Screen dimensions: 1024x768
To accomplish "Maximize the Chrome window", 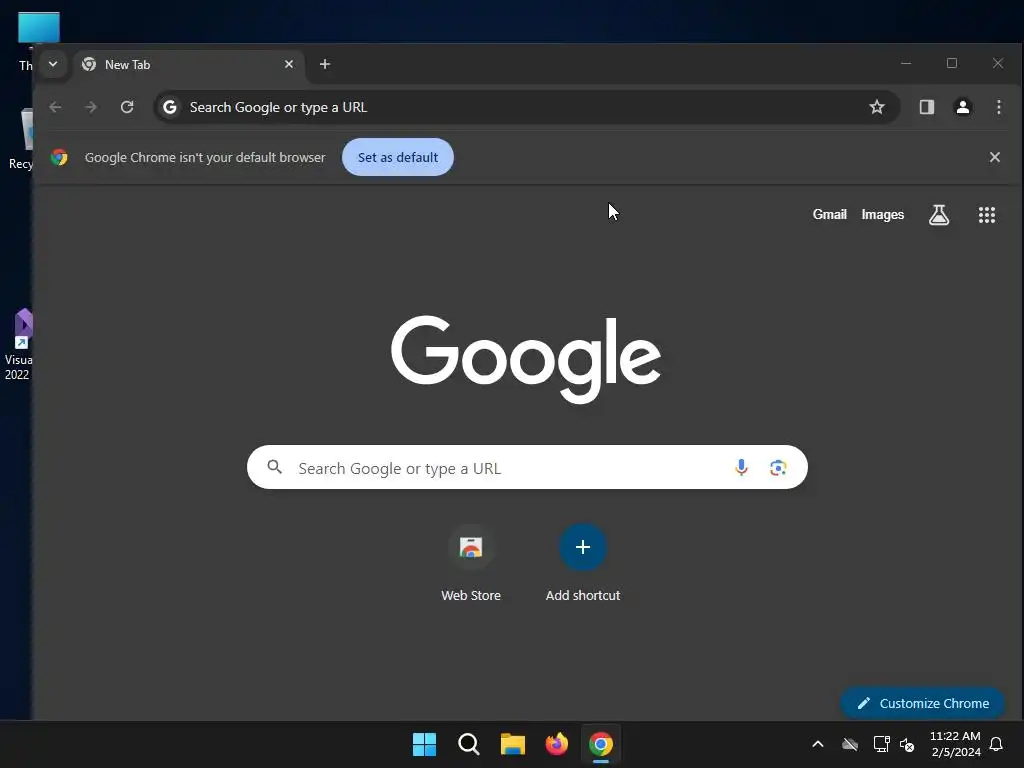I will 952,63.
